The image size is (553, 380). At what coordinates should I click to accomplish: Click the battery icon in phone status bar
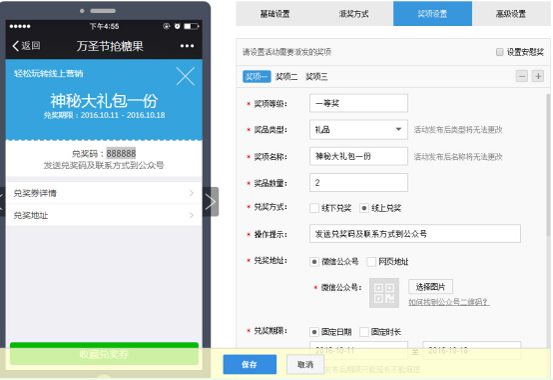click(x=192, y=26)
